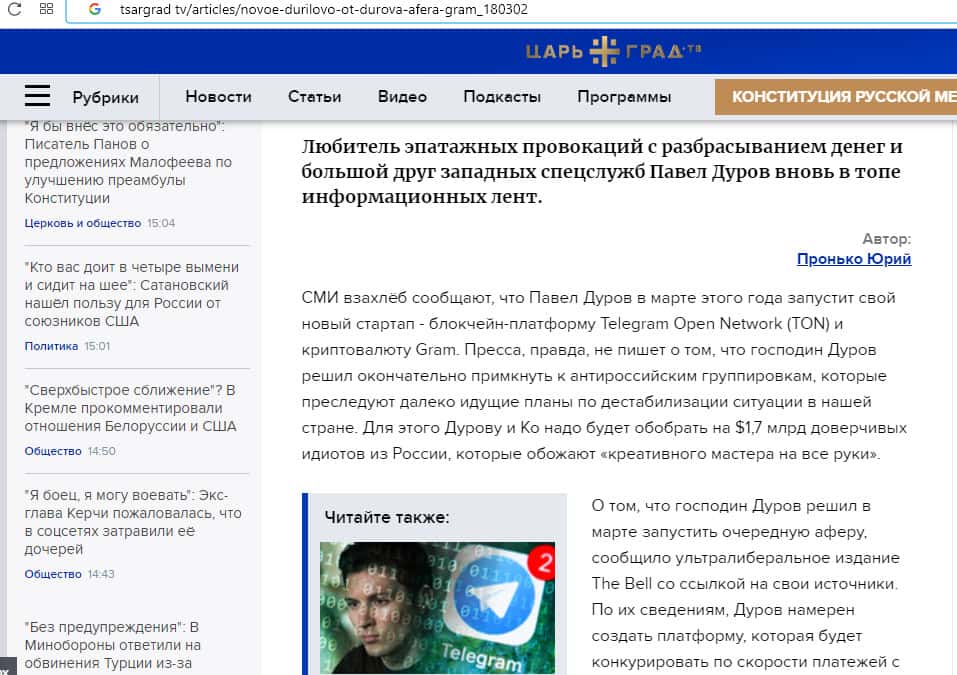Screen dimensions: 957x675
Task: Click the Царьград logo in header
Action: coord(613,51)
